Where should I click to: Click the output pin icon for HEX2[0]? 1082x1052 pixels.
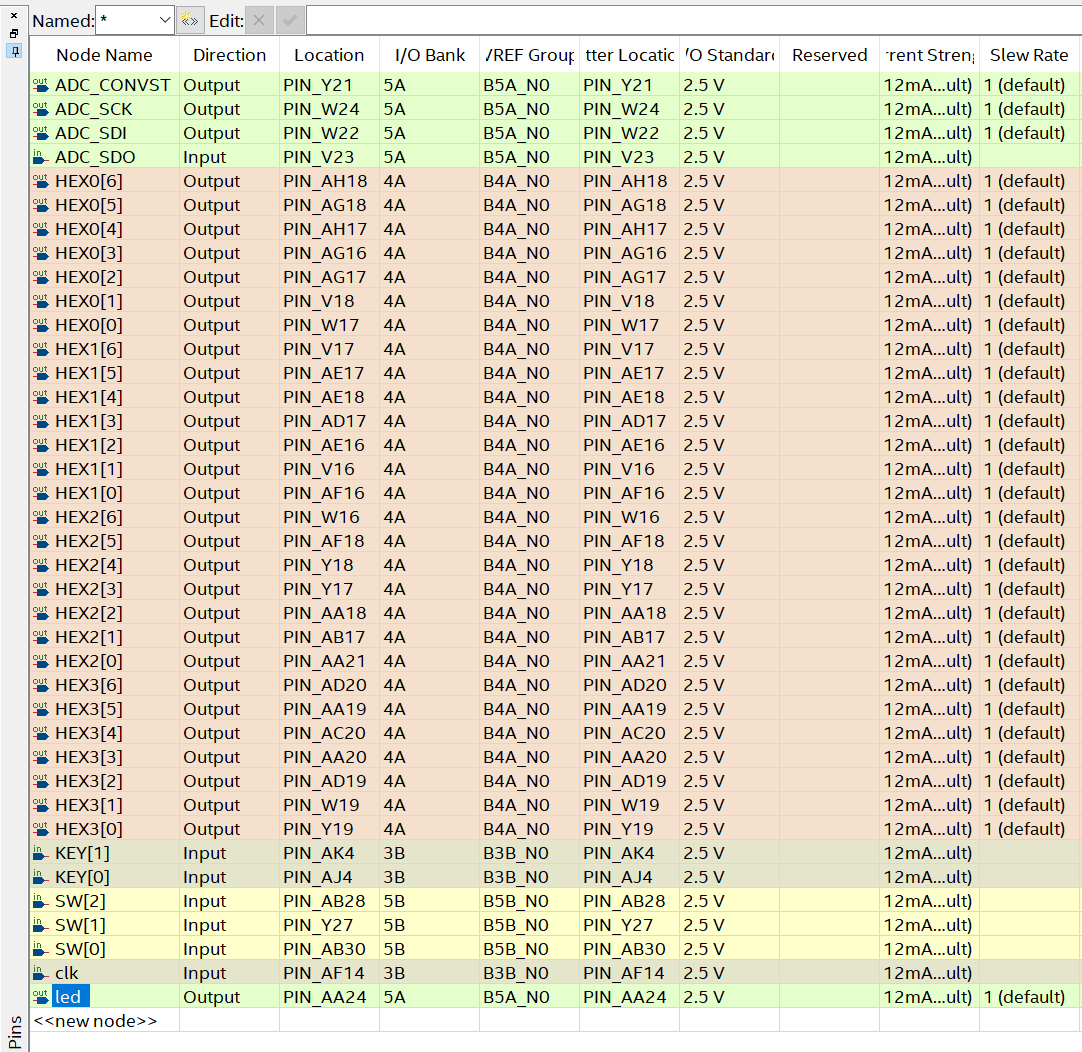click(41, 661)
